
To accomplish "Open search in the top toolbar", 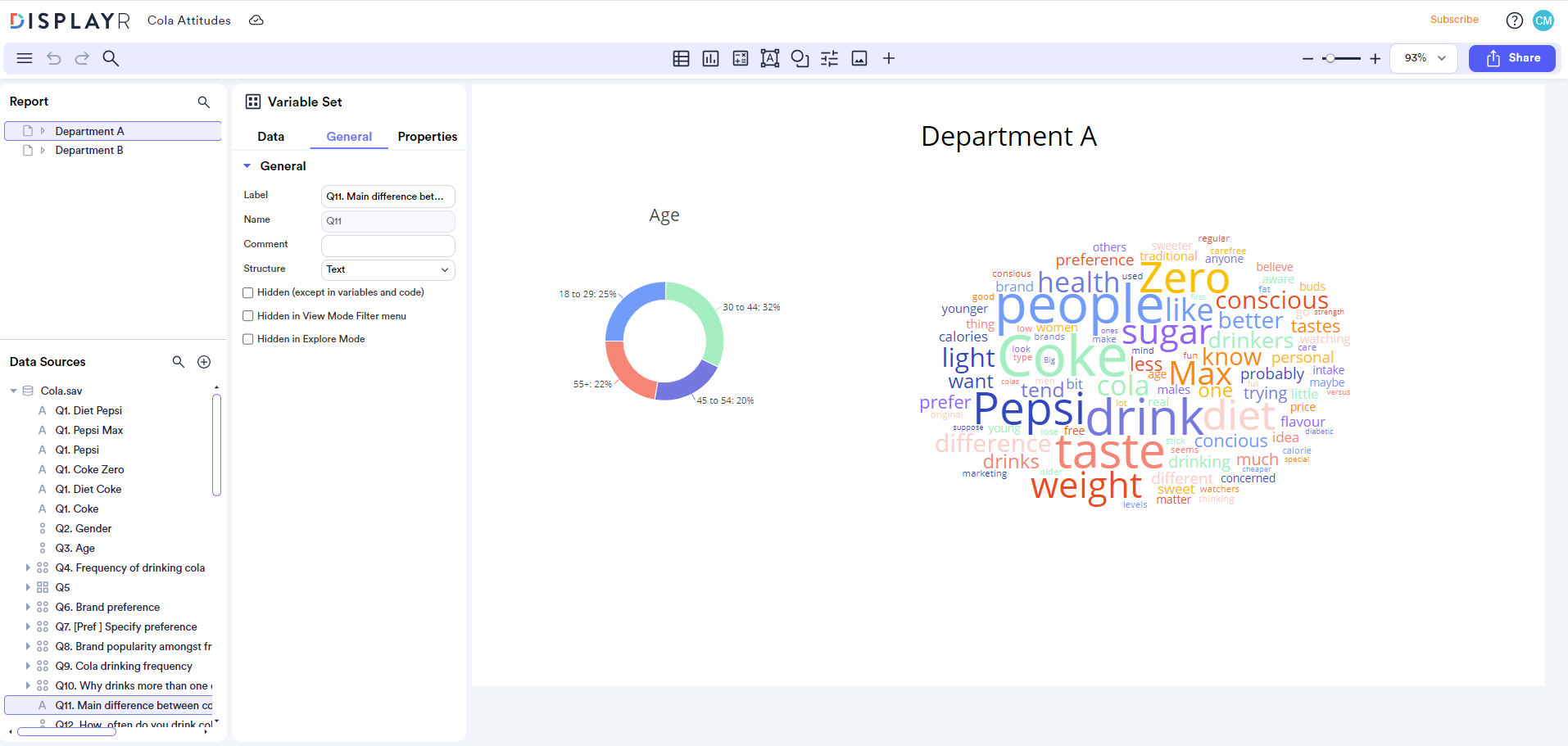I will 111,58.
